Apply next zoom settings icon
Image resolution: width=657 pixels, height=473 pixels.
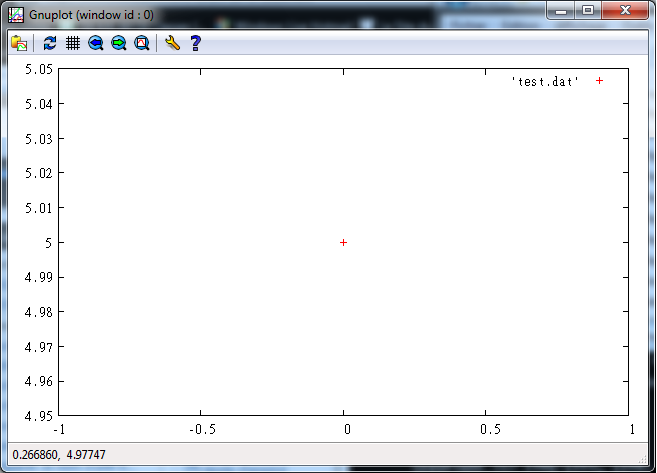(119, 43)
